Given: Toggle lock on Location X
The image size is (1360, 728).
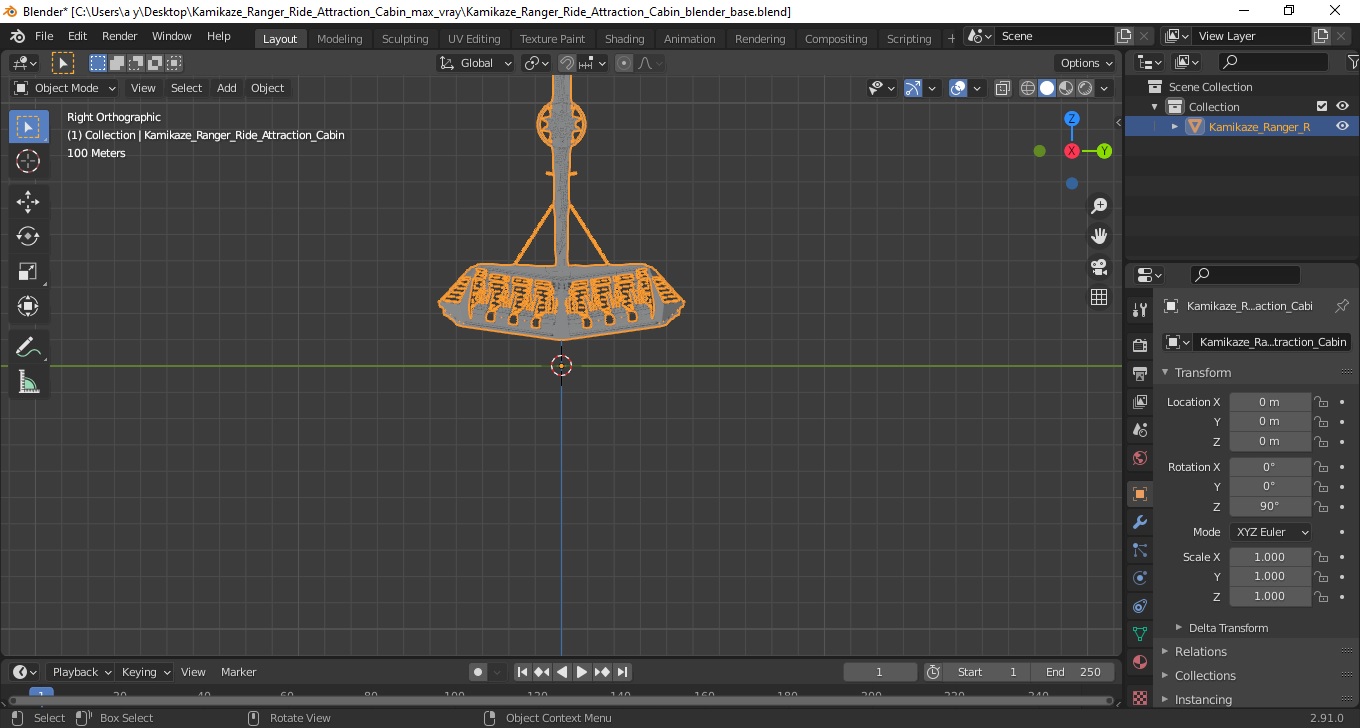Looking at the screenshot, I should click(x=1321, y=402).
